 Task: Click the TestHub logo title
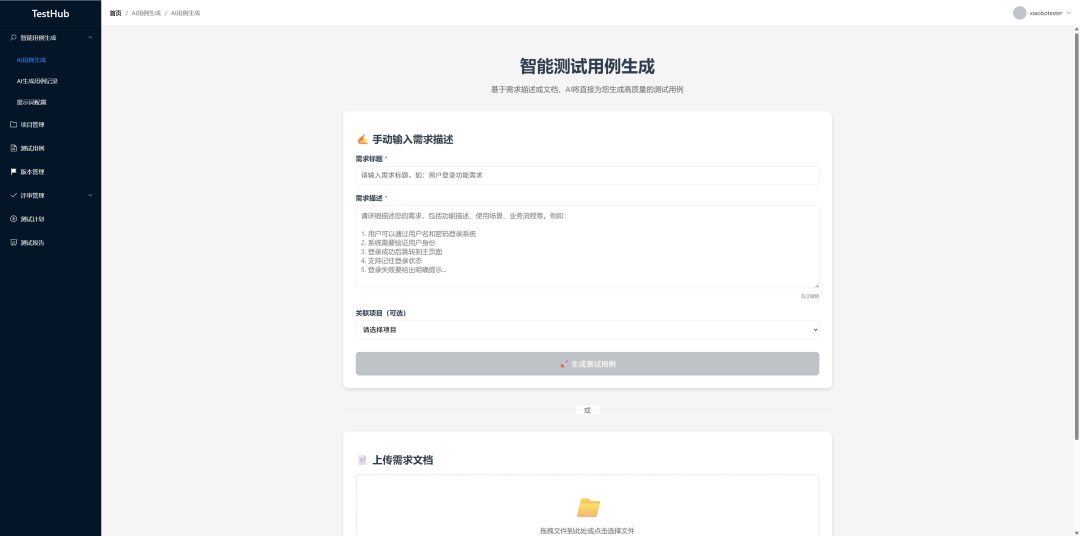[x=50, y=14]
